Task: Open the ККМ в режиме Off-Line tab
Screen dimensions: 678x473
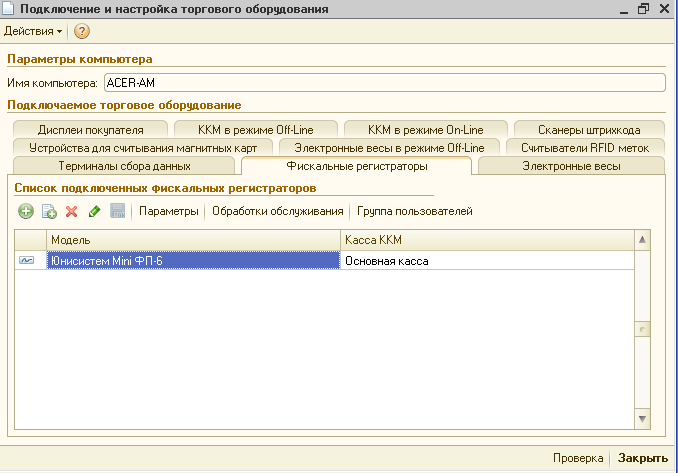Action: (254, 129)
